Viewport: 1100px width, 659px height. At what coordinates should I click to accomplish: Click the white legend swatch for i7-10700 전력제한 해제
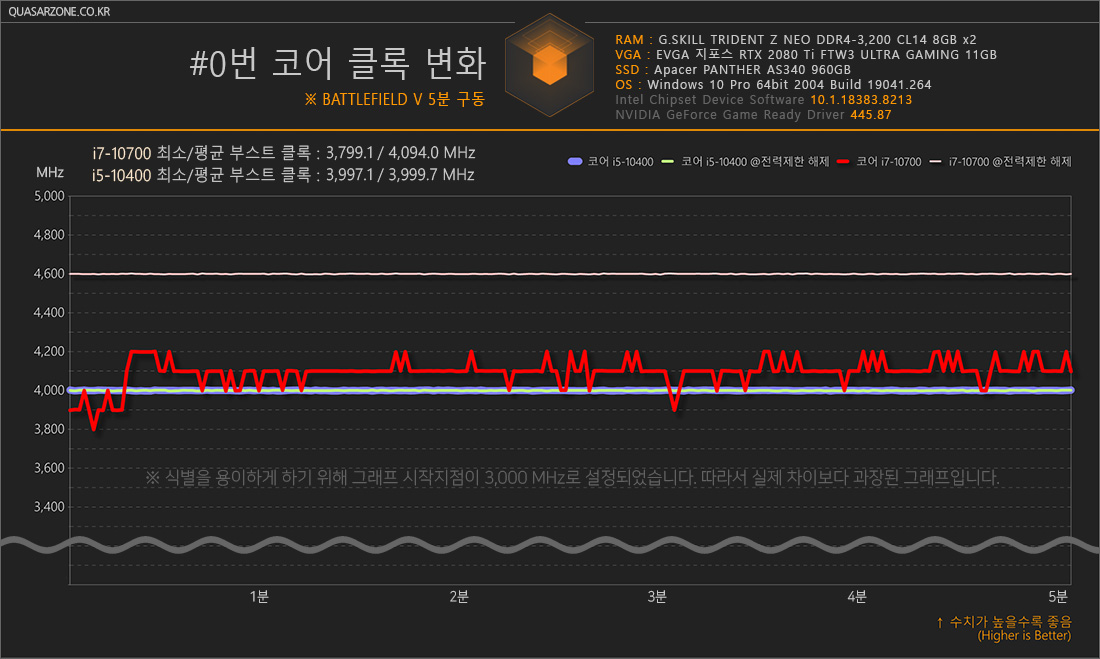[934, 161]
